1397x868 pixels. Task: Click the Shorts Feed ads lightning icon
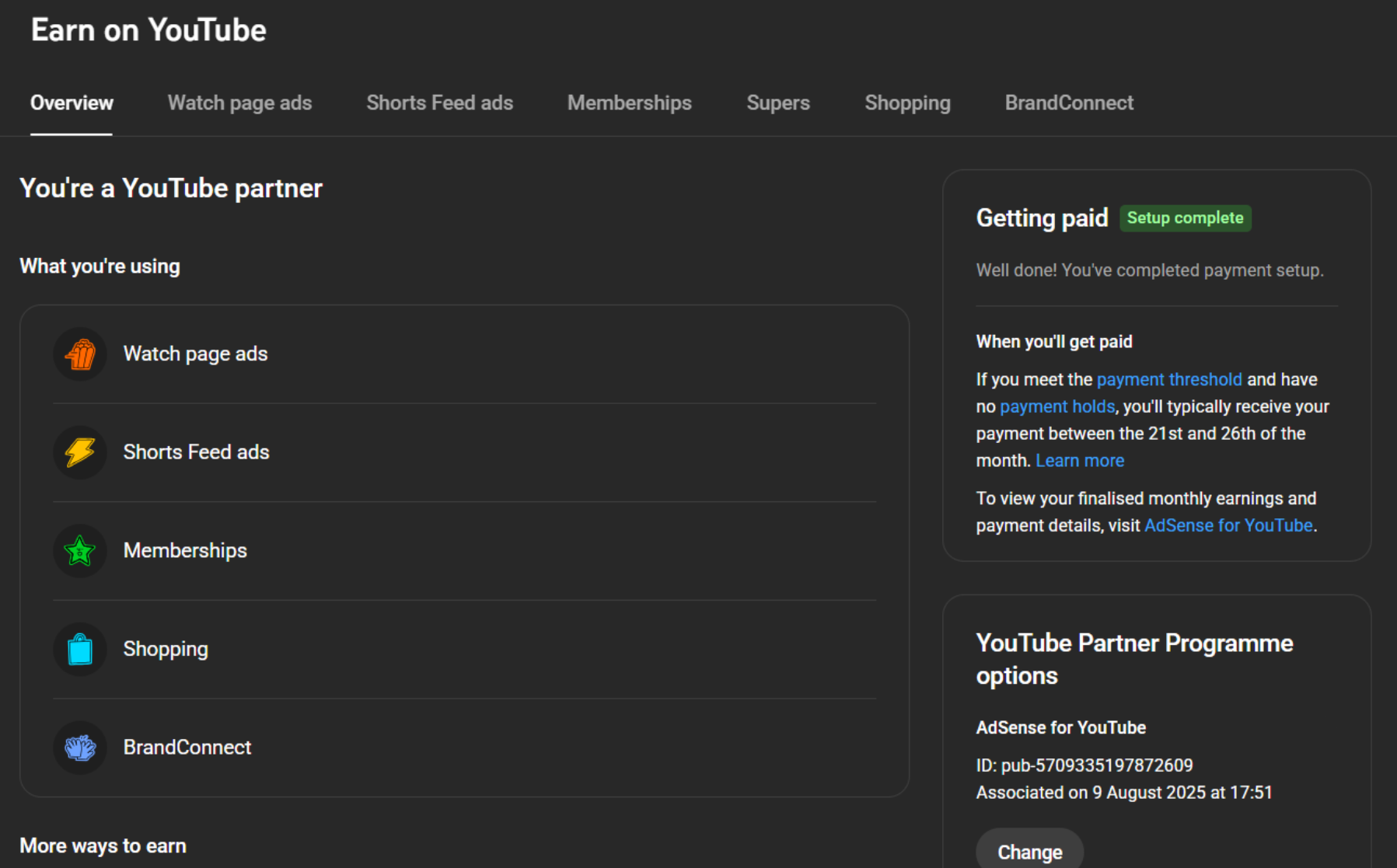tap(80, 452)
